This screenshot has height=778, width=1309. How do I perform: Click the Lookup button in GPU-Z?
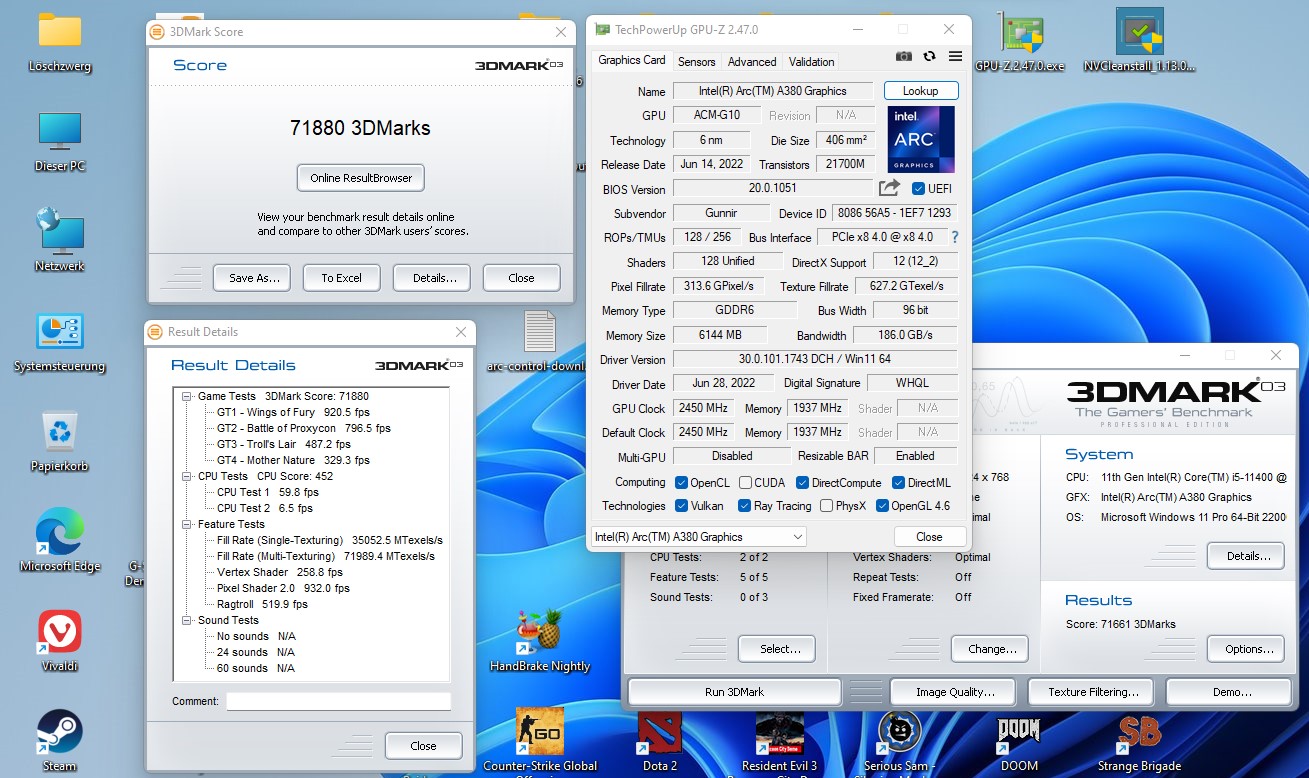921,90
